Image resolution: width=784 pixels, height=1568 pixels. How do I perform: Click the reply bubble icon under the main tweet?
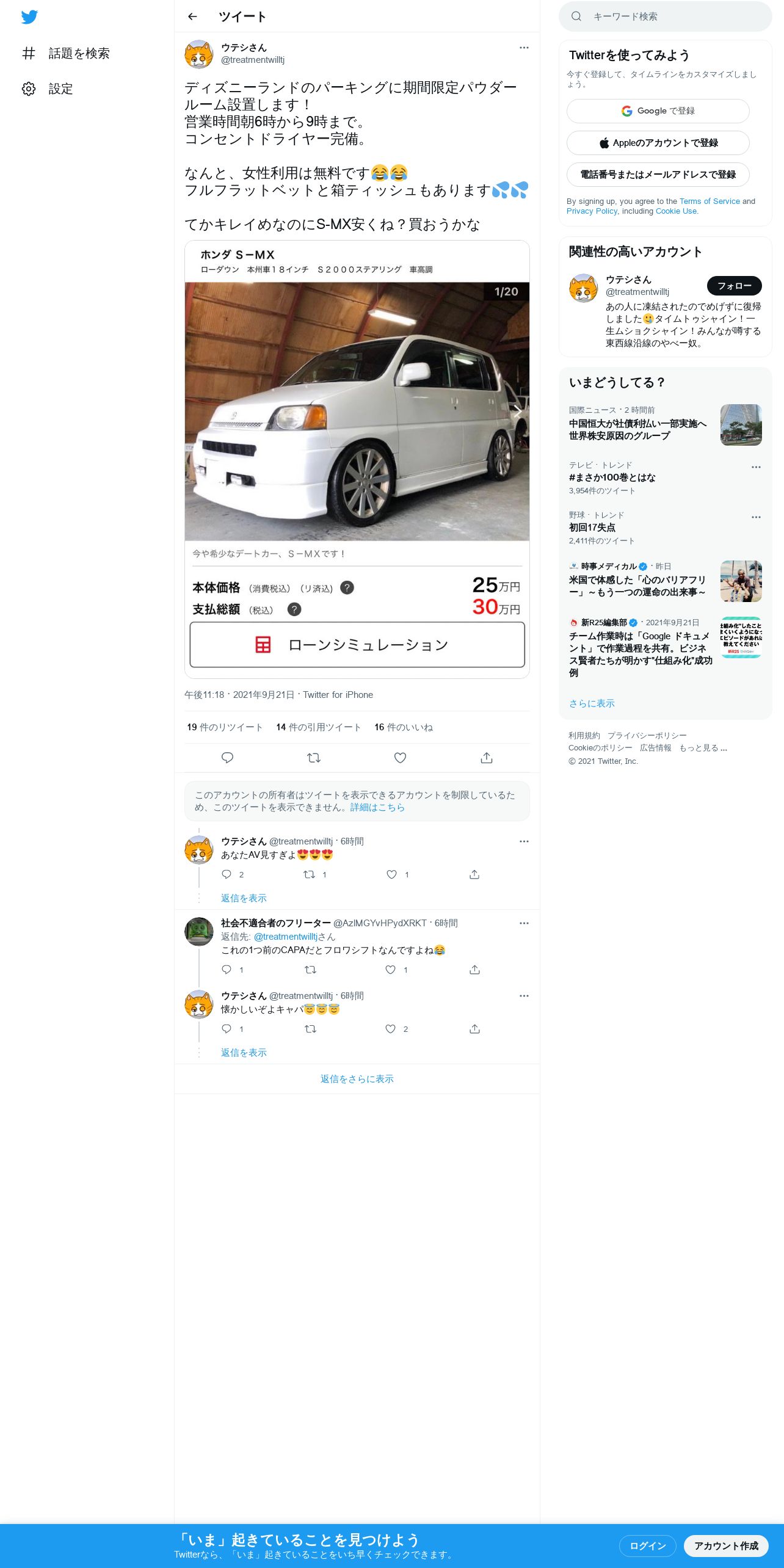pos(227,758)
